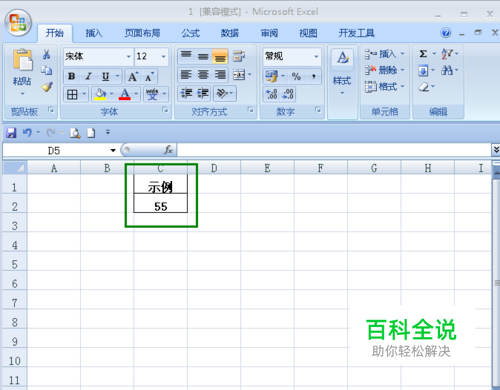Increase font size with large A
The image size is (500, 390).
click(133, 77)
